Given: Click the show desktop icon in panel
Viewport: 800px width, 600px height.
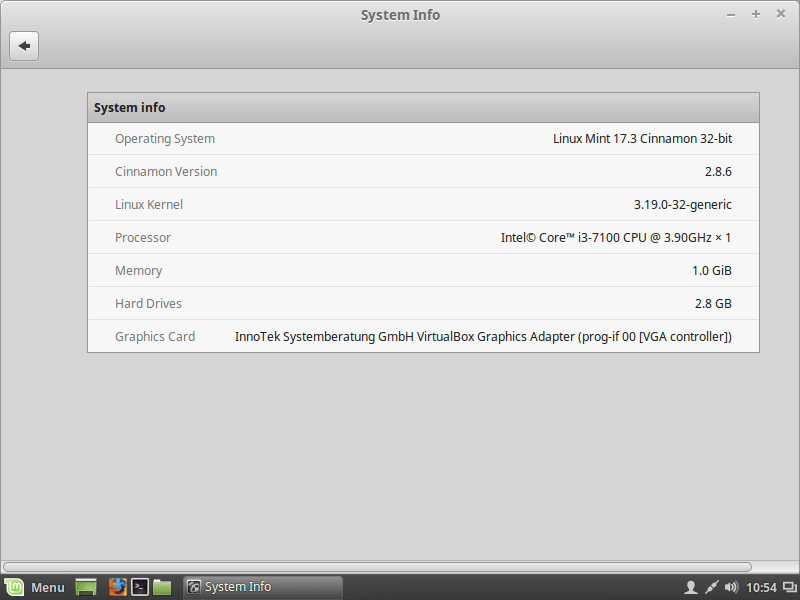Looking at the screenshot, I should pos(86,587).
